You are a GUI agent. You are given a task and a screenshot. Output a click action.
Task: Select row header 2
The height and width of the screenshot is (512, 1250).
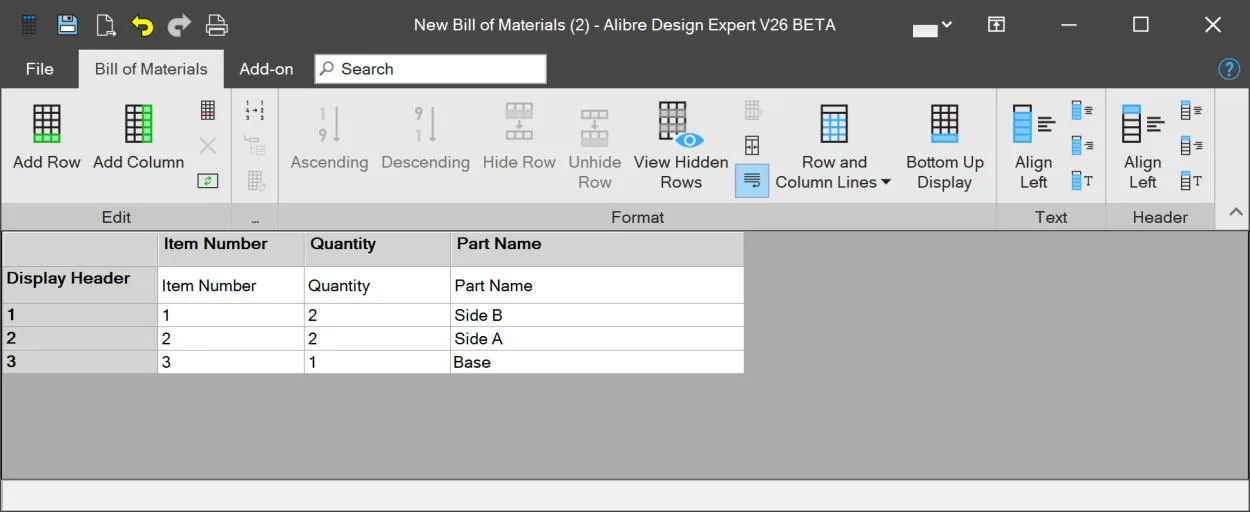(x=79, y=338)
